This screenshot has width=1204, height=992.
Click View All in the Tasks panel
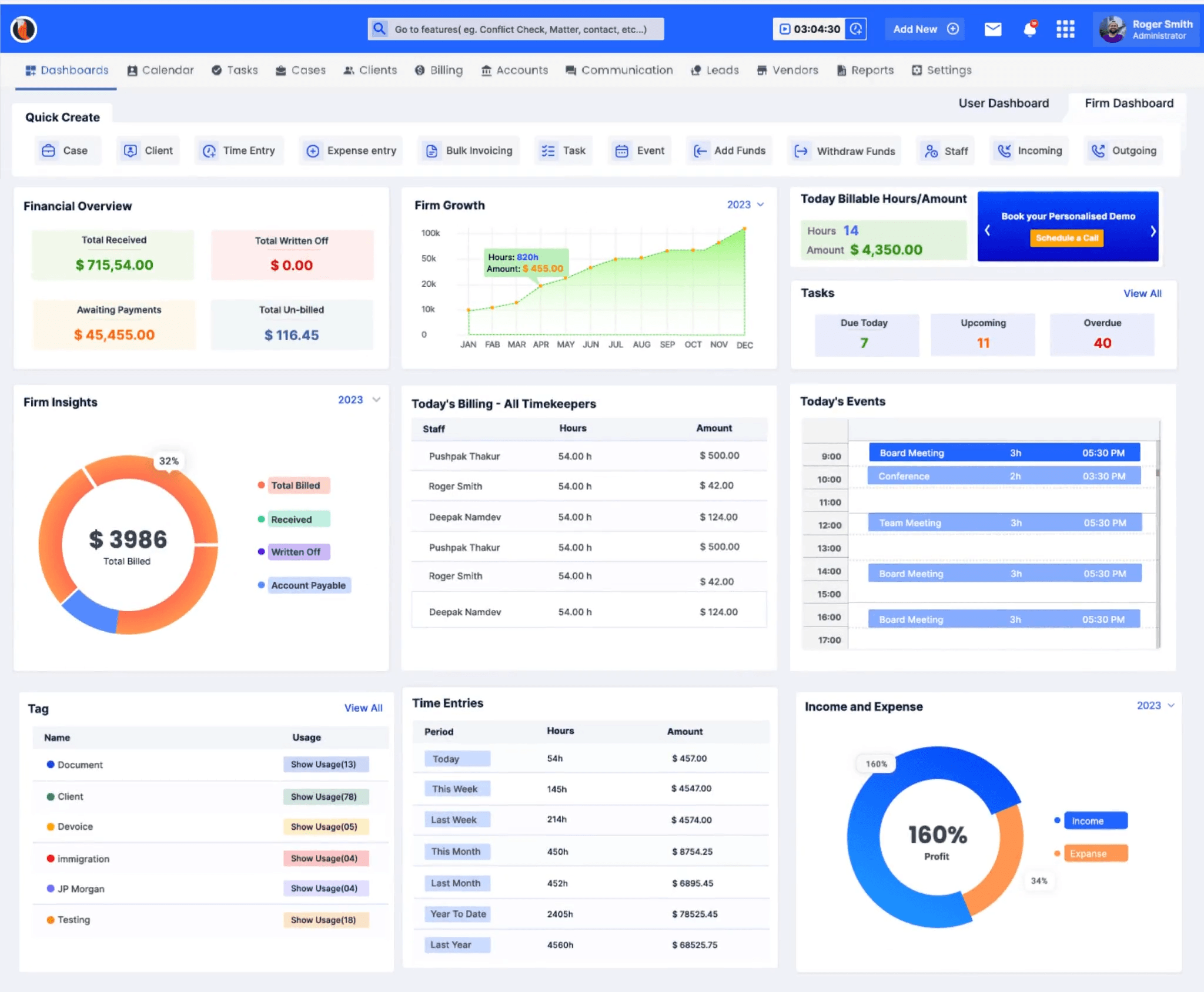tap(1142, 293)
